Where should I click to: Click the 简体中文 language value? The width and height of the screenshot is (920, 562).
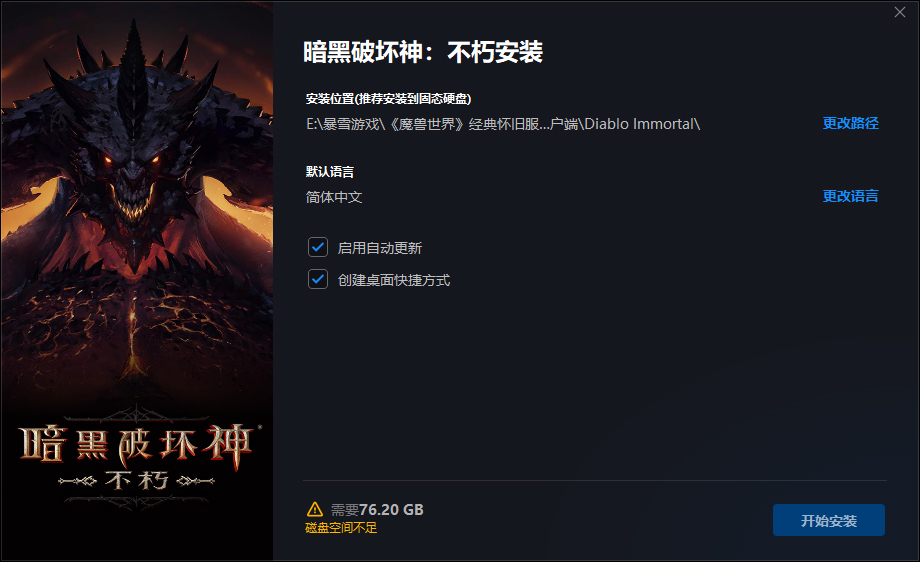(334, 197)
